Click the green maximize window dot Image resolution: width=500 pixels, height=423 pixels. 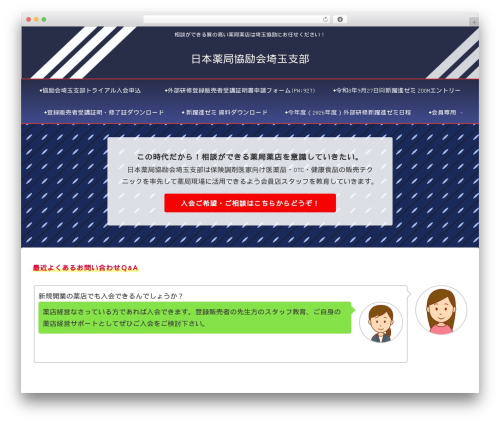[x=44, y=19]
